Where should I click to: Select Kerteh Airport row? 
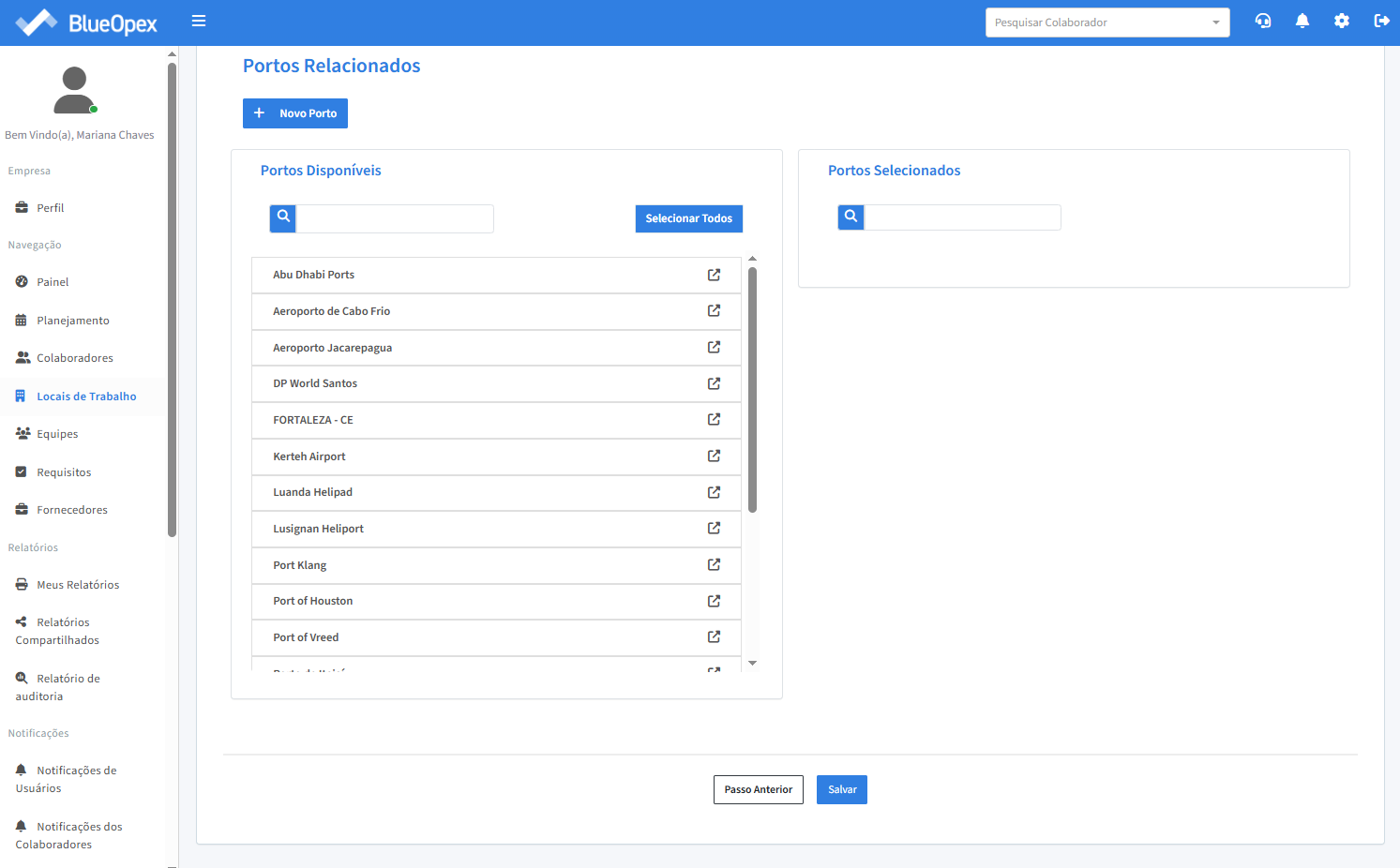coord(496,456)
